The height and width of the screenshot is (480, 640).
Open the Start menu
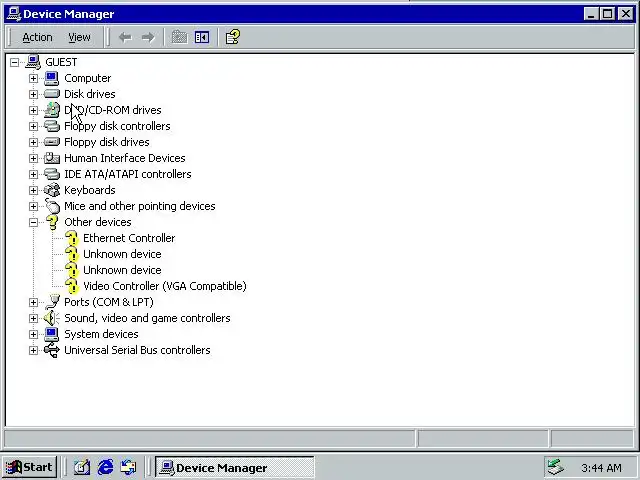pos(29,467)
